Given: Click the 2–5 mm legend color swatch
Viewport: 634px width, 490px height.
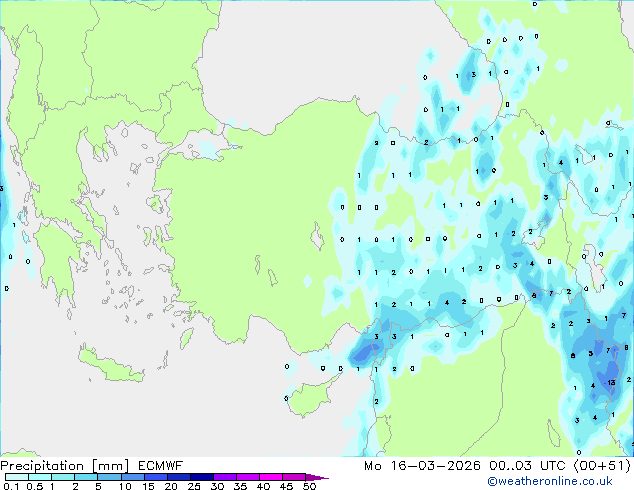Looking at the screenshot, I should click(x=86, y=477).
